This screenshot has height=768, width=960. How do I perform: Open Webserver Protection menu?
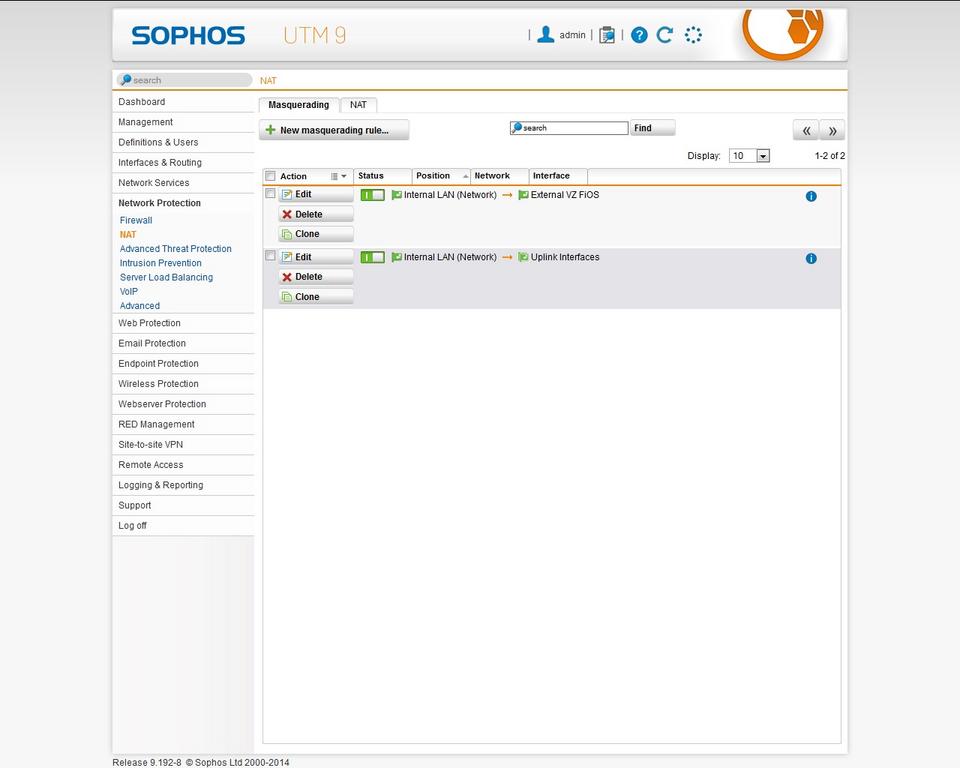pyautogui.click(x=183, y=404)
